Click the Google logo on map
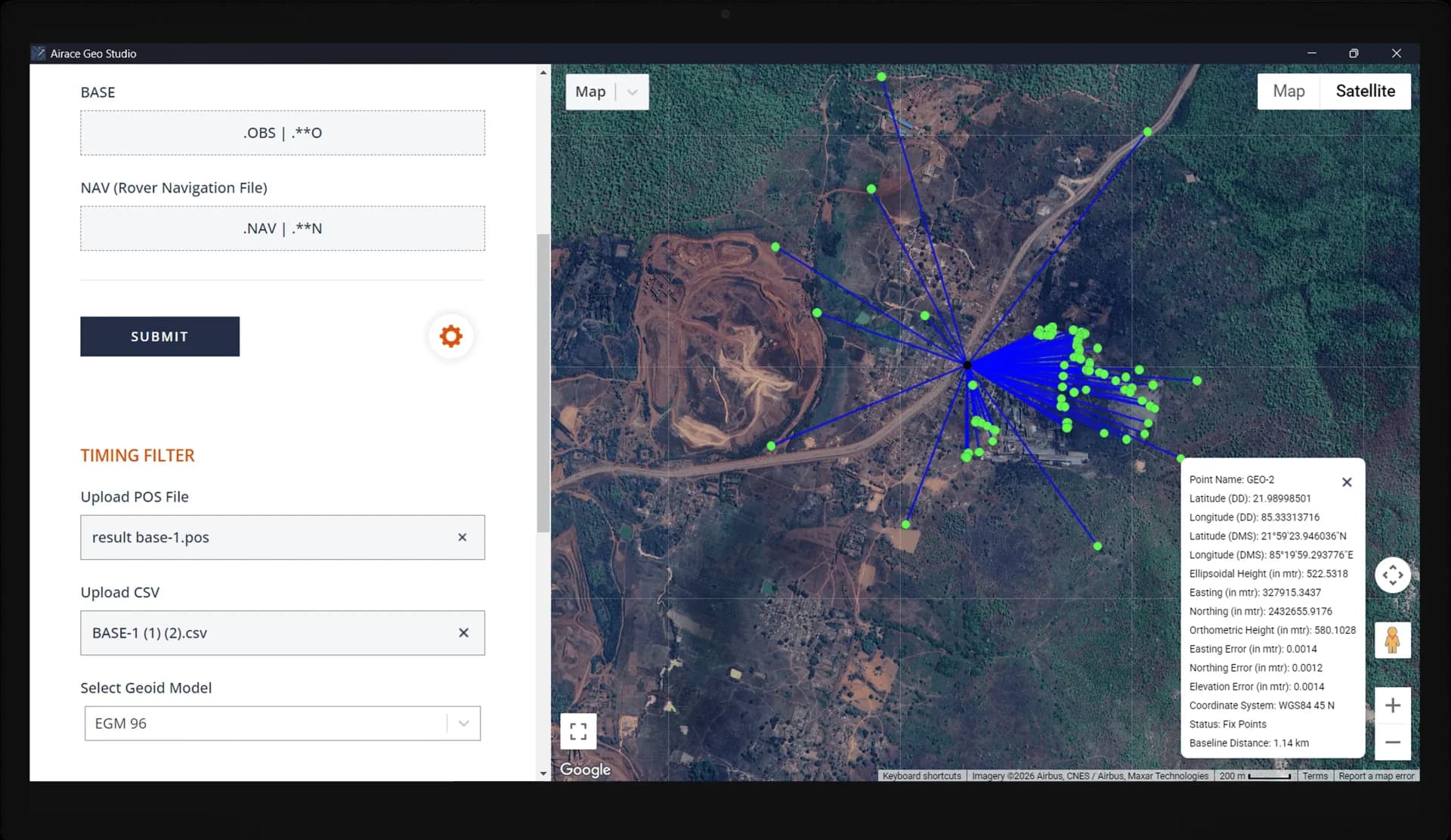 click(x=585, y=769)
